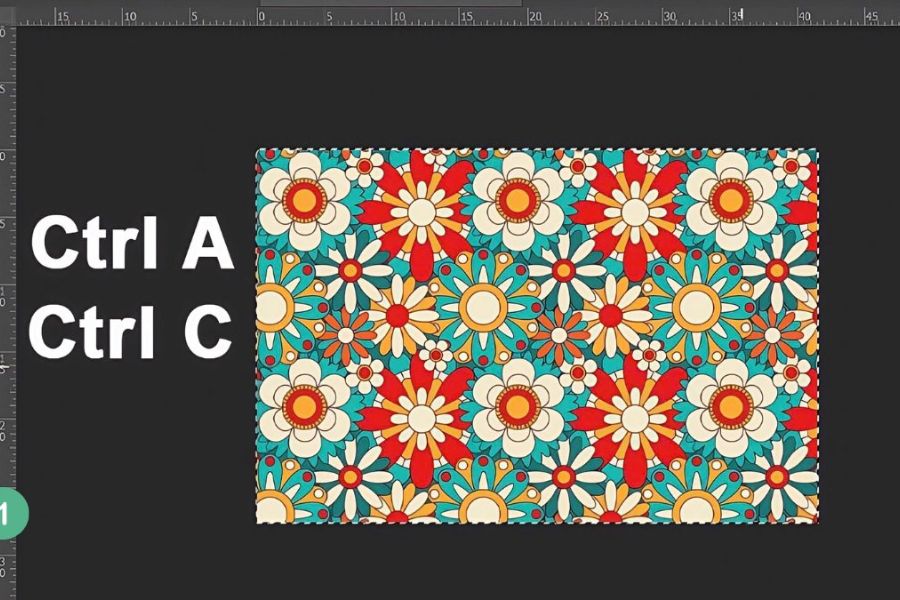Click the bottom-left corner of selection marquee
The height and width of the screenshot is (600, 900).
(257, 523)
